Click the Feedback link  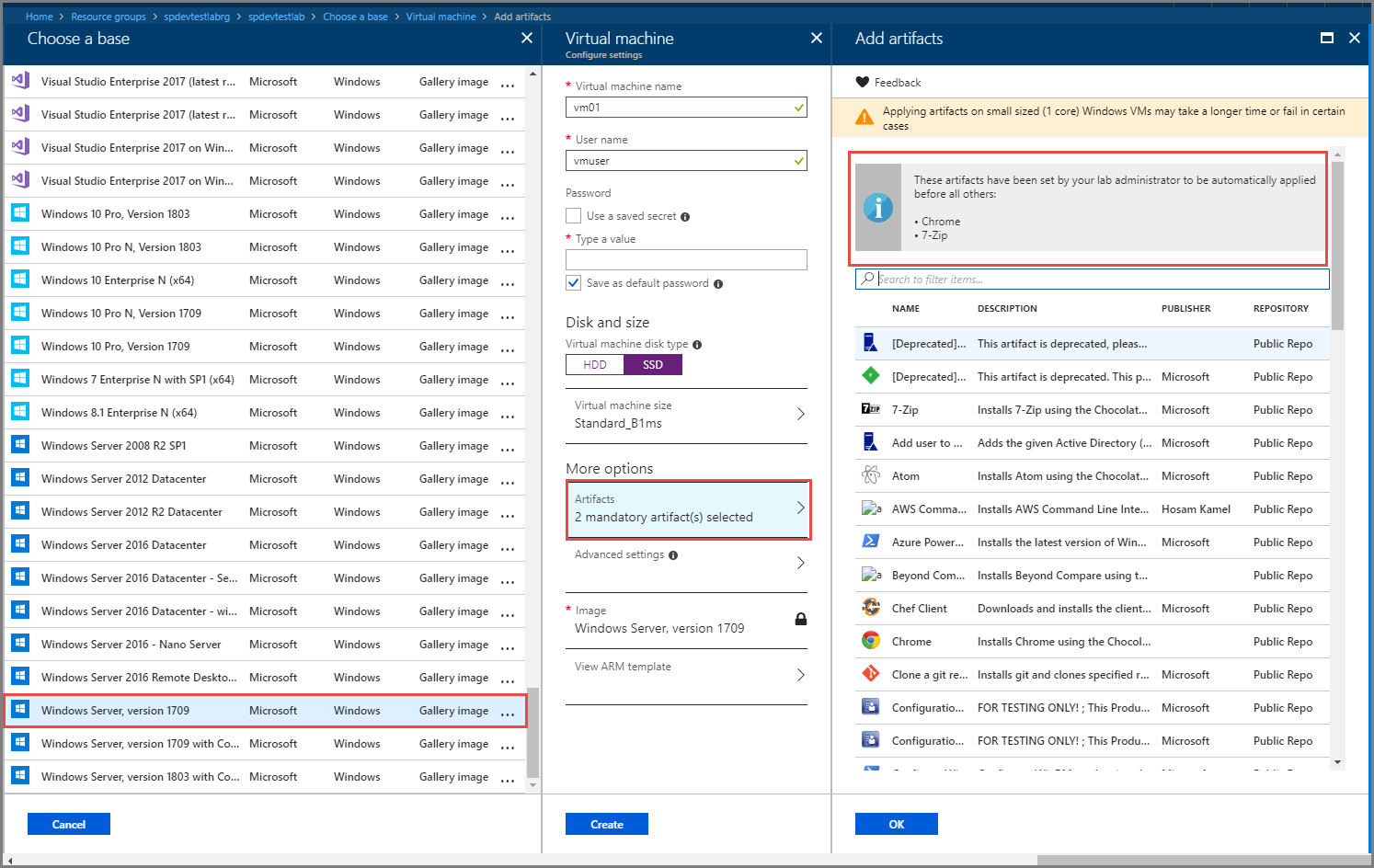pyautogui.click(x=898, y=83)
